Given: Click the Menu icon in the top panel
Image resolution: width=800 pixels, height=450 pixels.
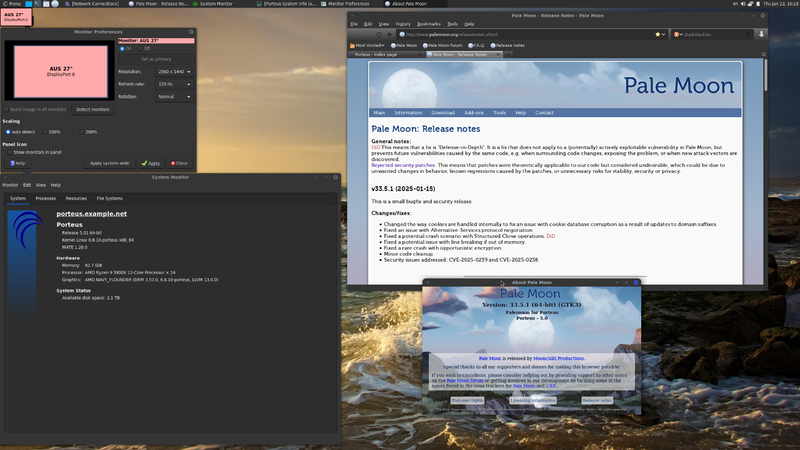Looking at the screenshot, I should click(x=13, y=4).
